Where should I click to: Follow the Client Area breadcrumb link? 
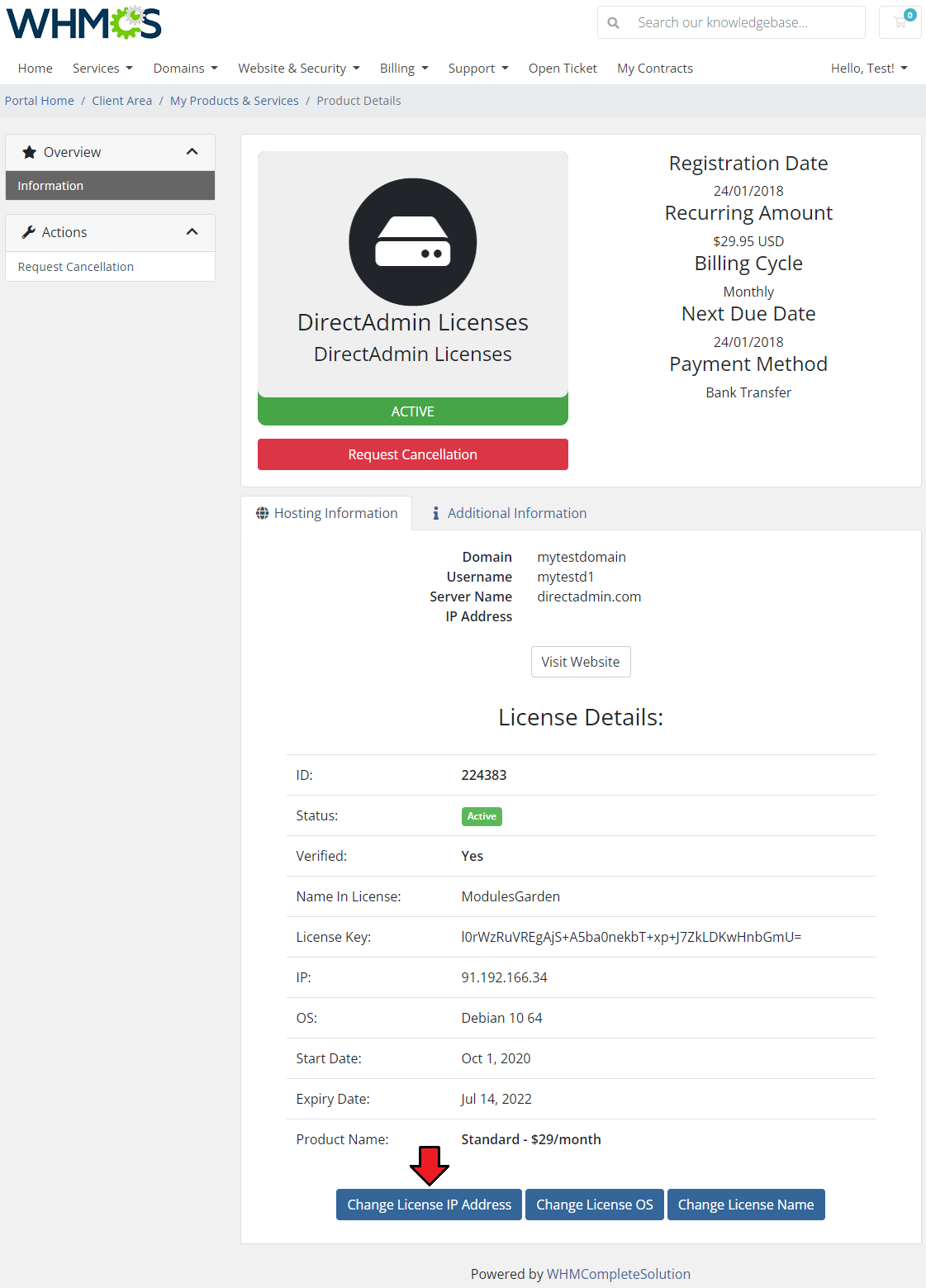point(122,101)
